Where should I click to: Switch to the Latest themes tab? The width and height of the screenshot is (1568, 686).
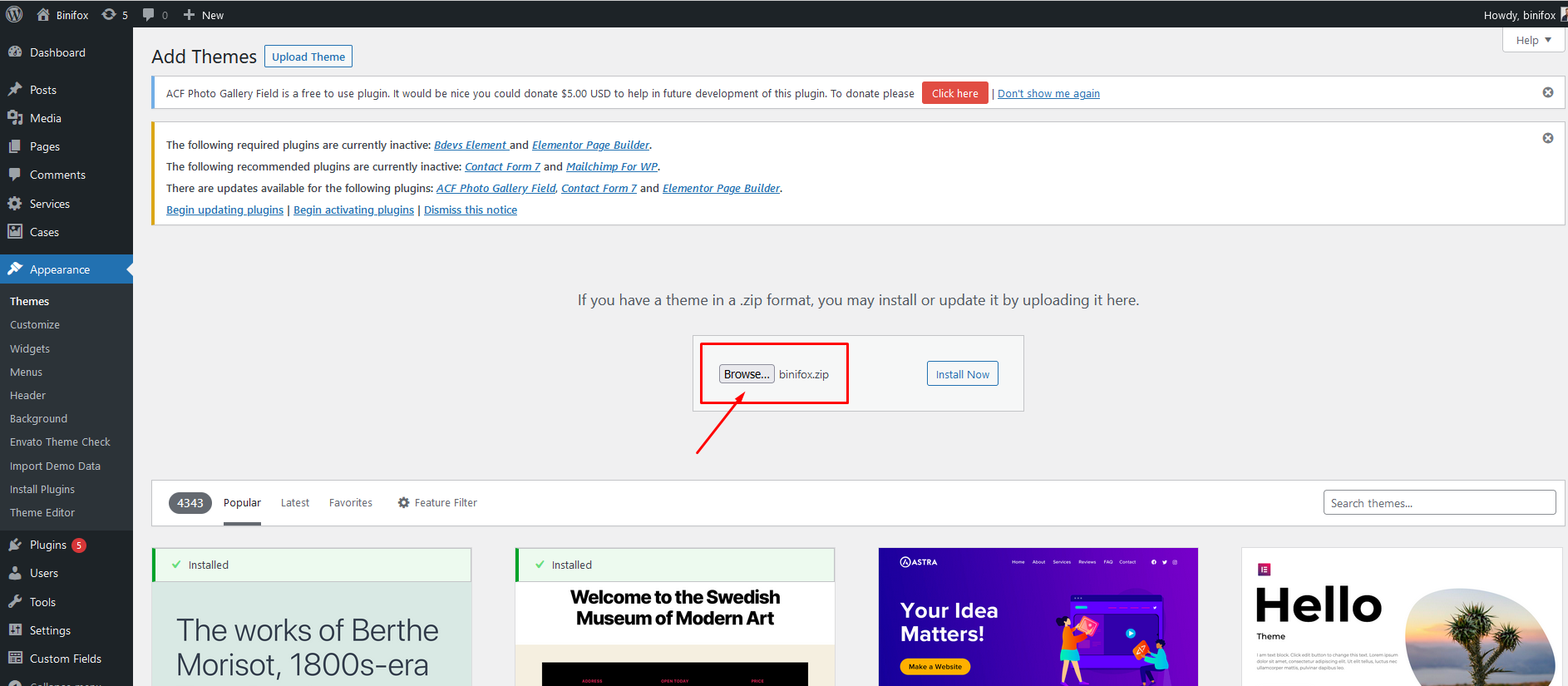pos(294,502)
